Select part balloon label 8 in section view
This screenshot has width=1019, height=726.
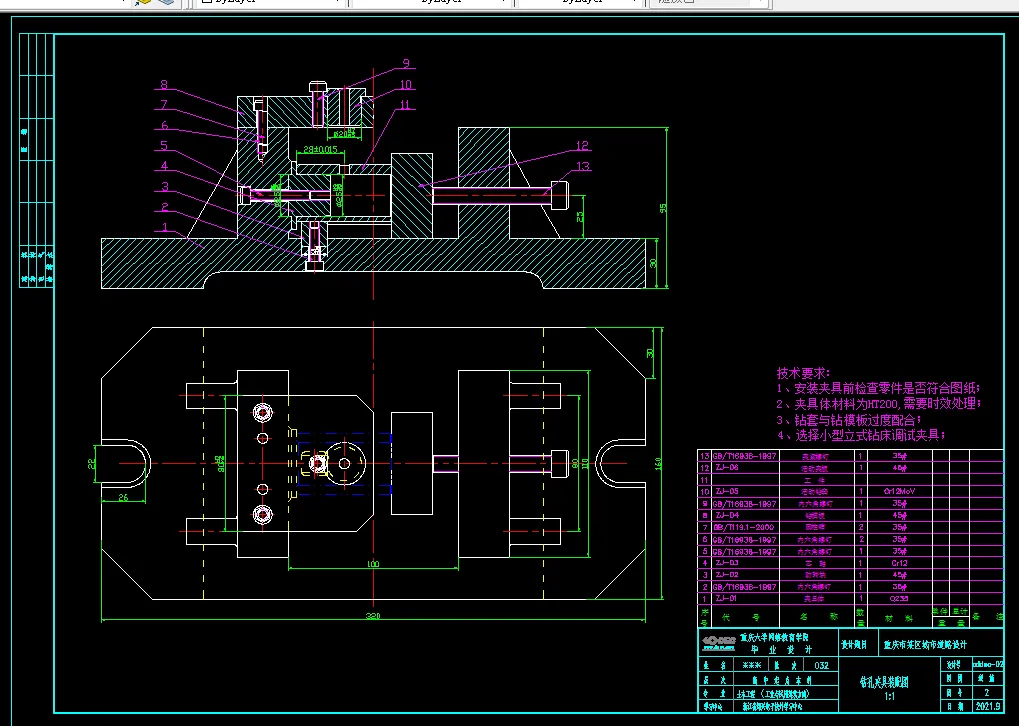point(164,84)
